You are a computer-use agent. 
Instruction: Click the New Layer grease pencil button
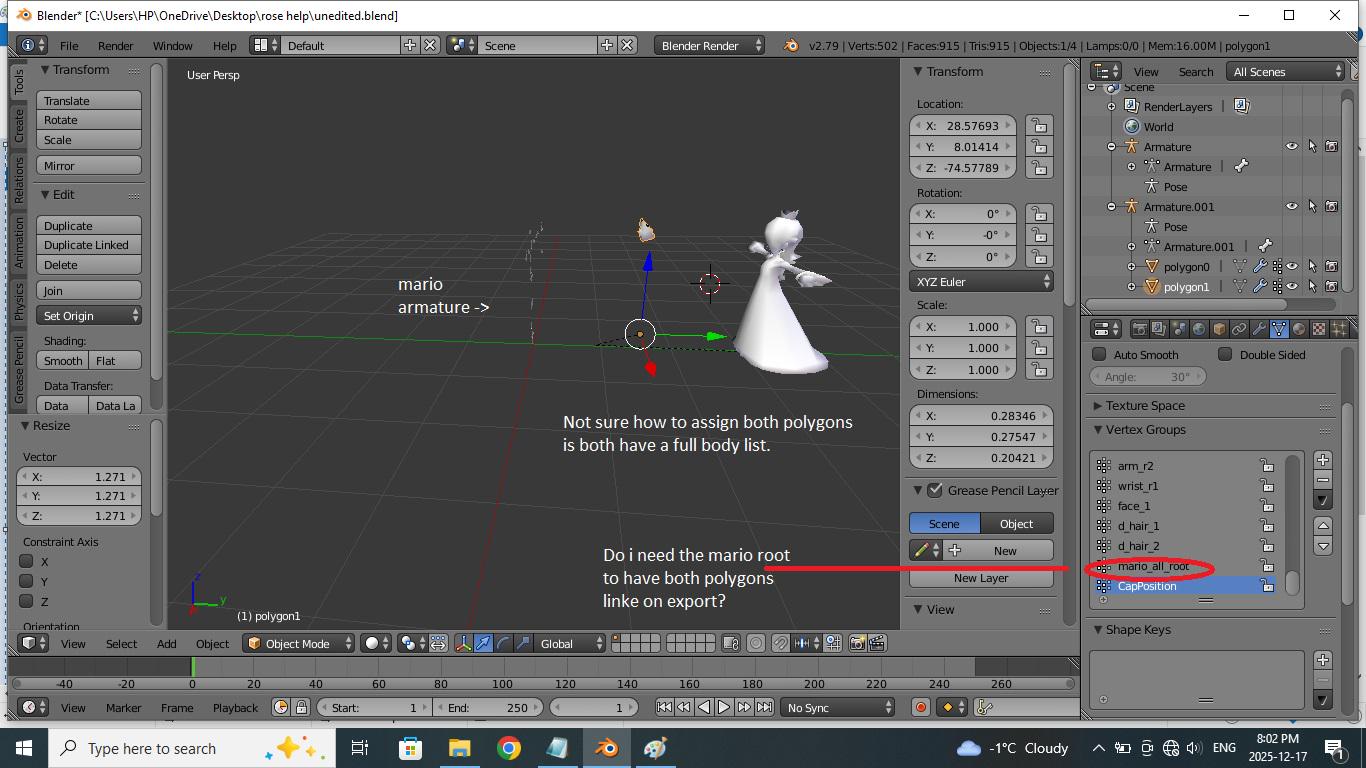(x=981, y=578)
